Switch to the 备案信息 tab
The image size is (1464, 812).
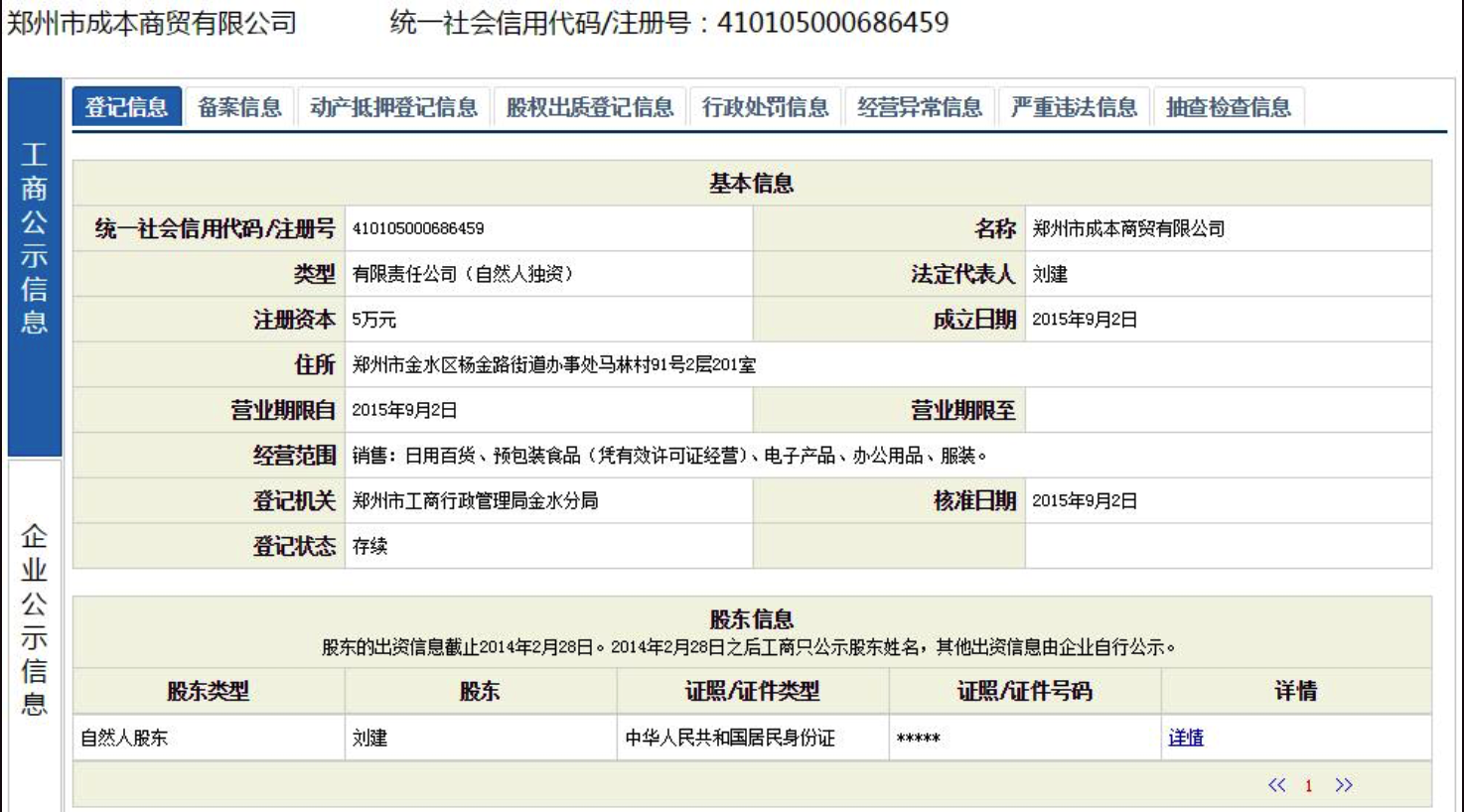[x=239, y=107]
